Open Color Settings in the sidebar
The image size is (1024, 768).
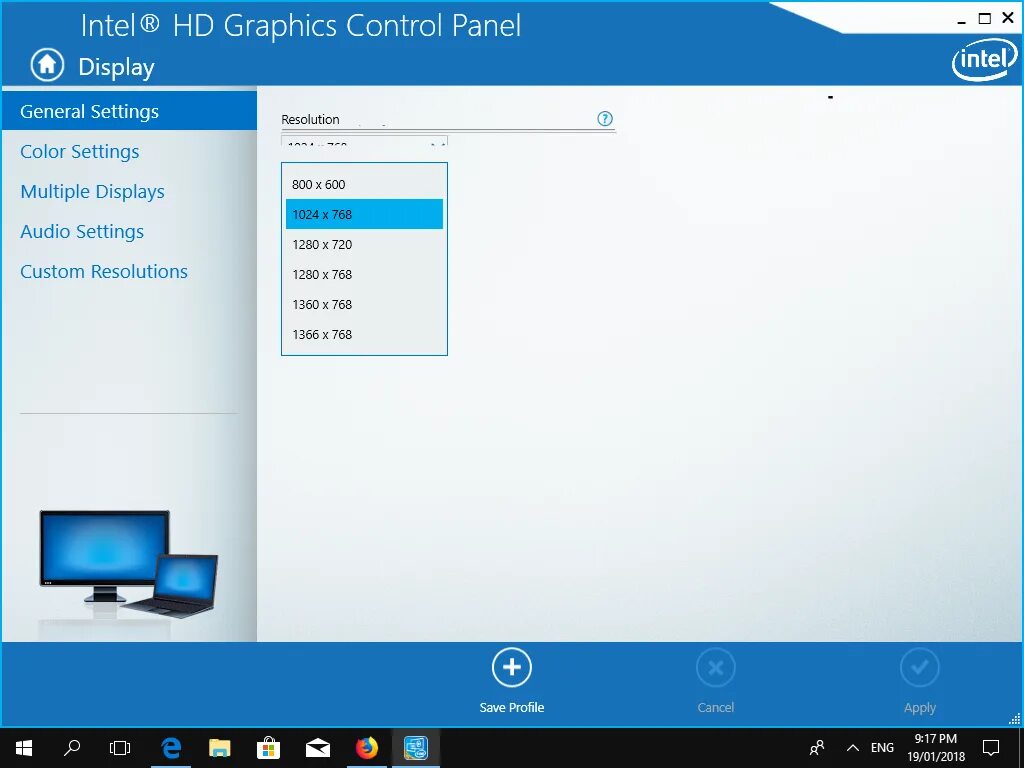coord(80,152)
